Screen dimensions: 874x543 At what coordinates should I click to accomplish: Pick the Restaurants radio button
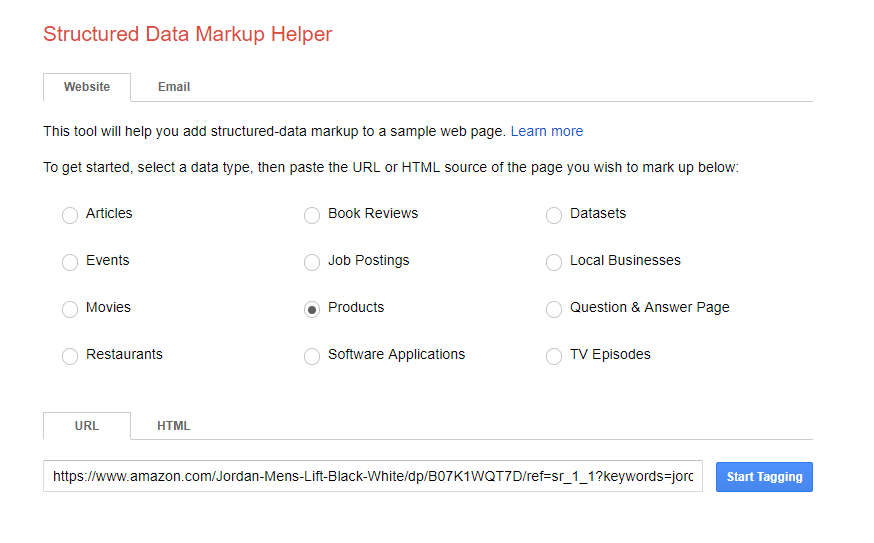[x=70, y=356]
